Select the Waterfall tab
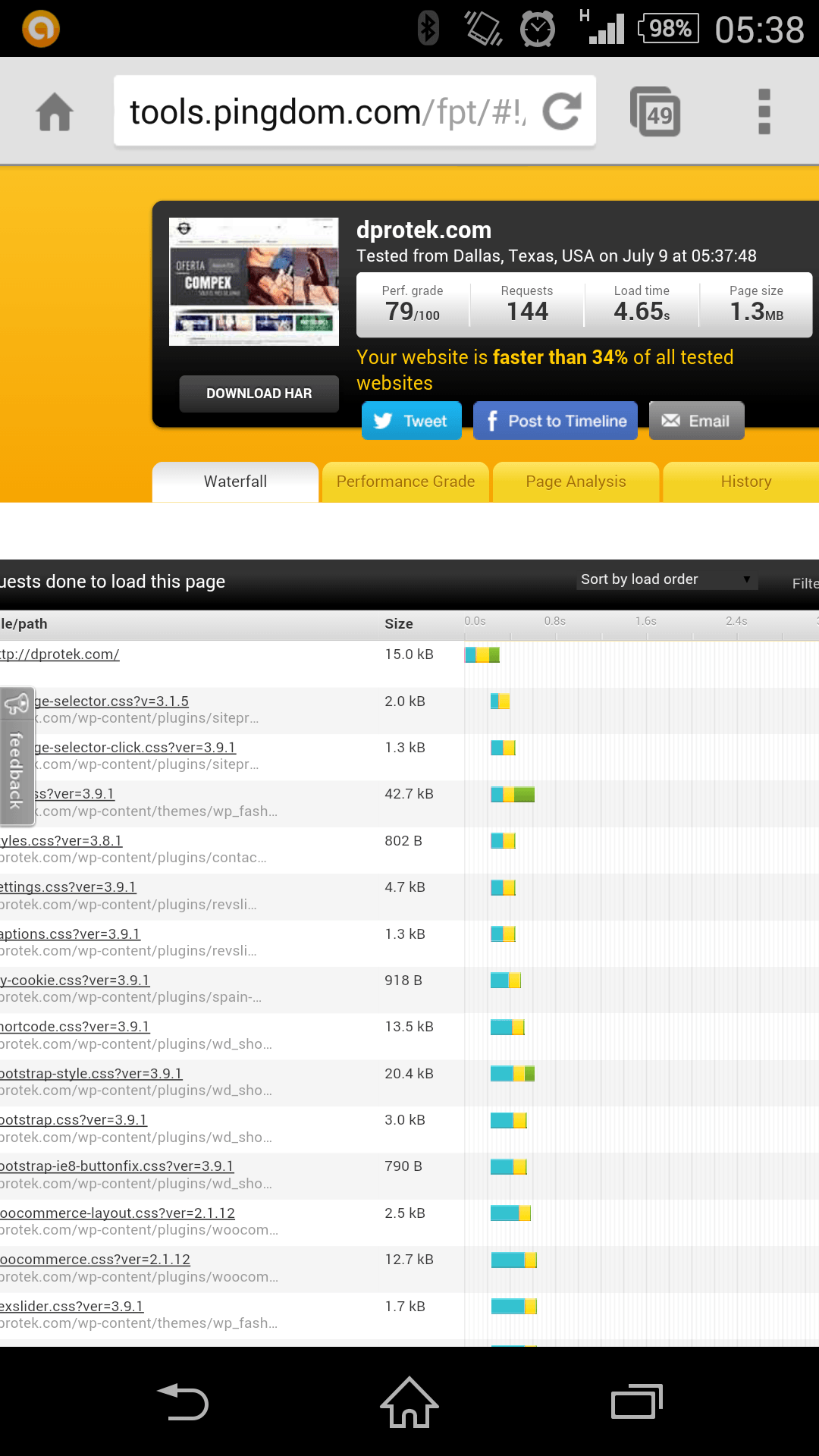The image size is (819, 1456). coord(235,482)
